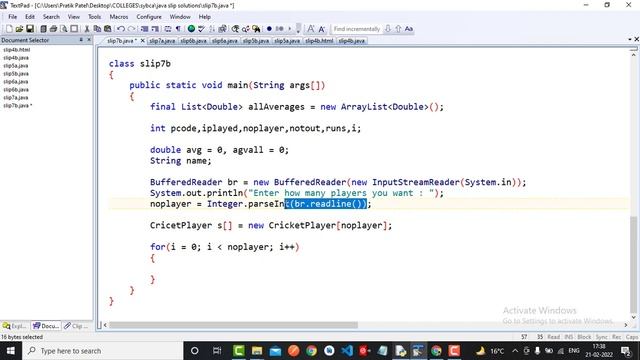Select slip6b.java in Document Selector
Viewport: 640px width, 360px height.
tap(16, 89)
